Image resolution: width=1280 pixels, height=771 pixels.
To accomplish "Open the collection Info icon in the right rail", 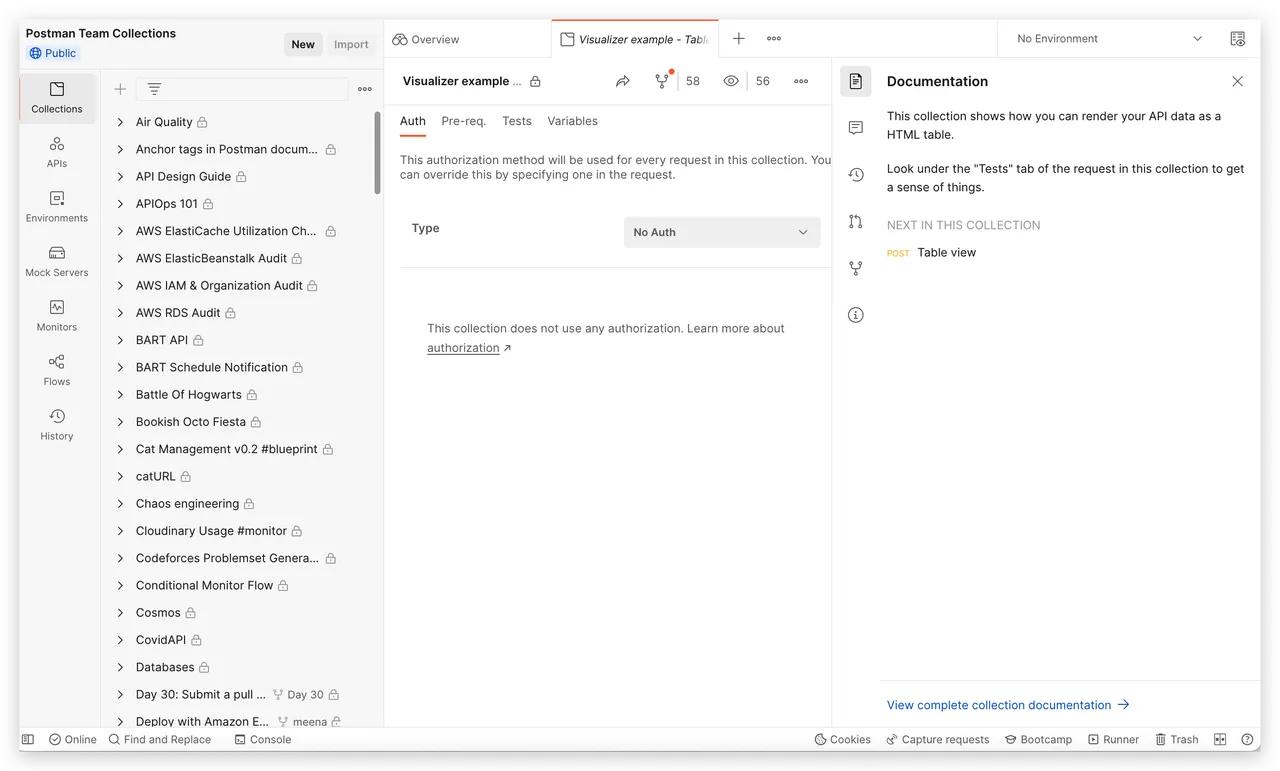I will (856, 315).
